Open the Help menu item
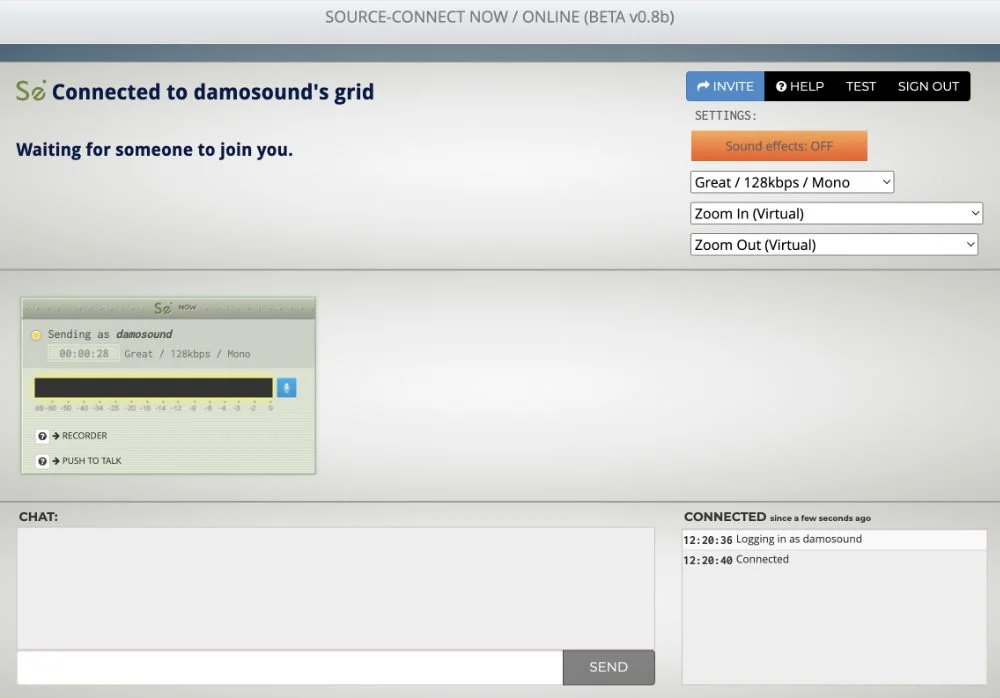Image resolution: width=1000 pixels, height=698 pixels. (x=800, y=86)
